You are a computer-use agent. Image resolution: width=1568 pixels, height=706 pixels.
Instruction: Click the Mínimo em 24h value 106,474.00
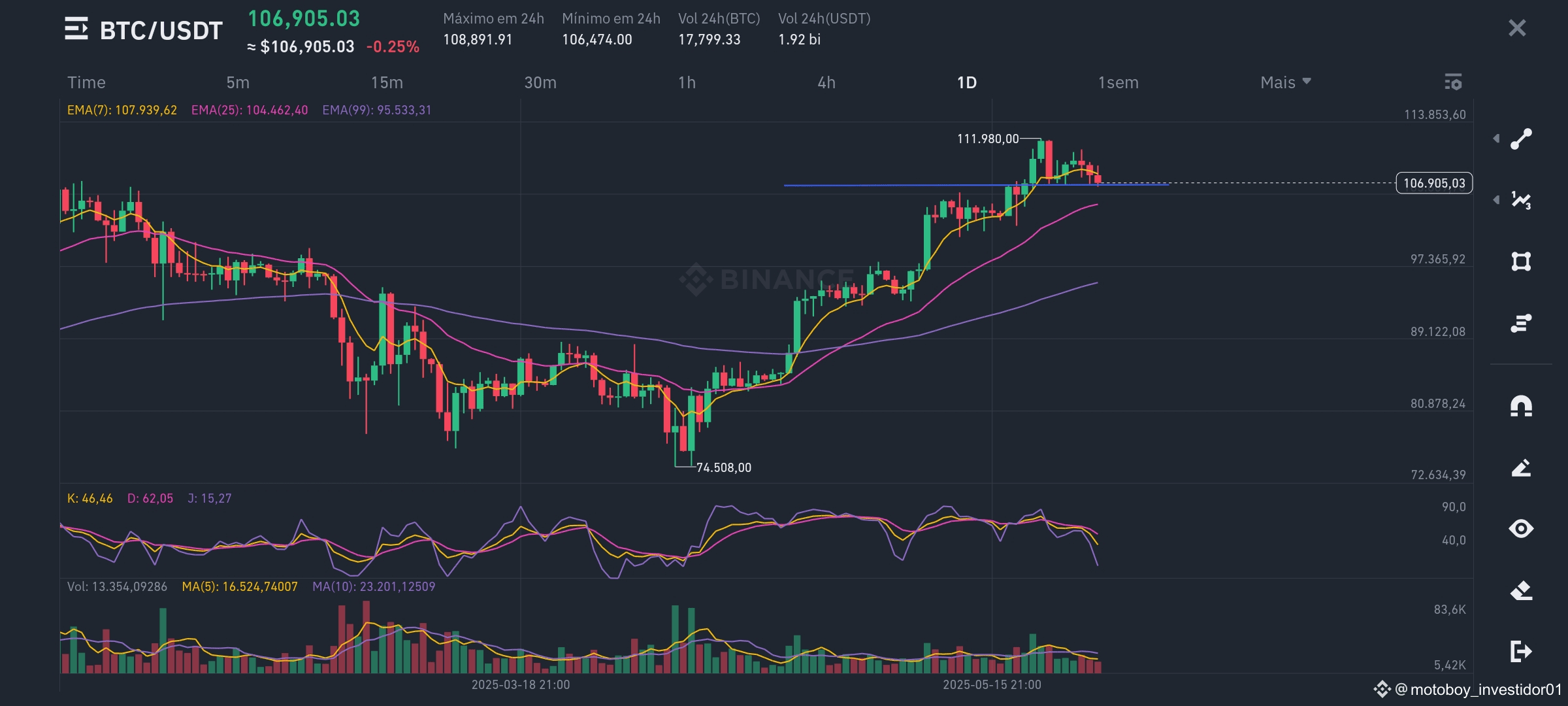coord(597,39)
